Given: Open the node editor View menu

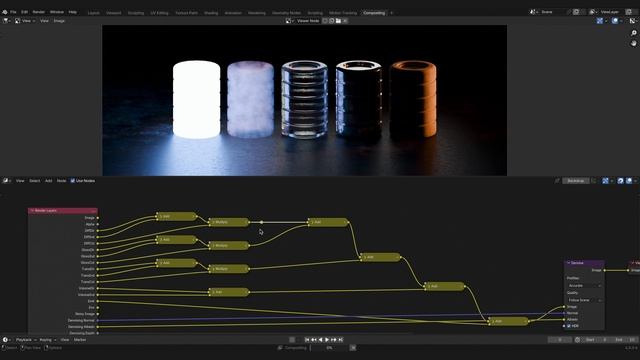Looking at the screenshot, I should click(x=20, y=180).
